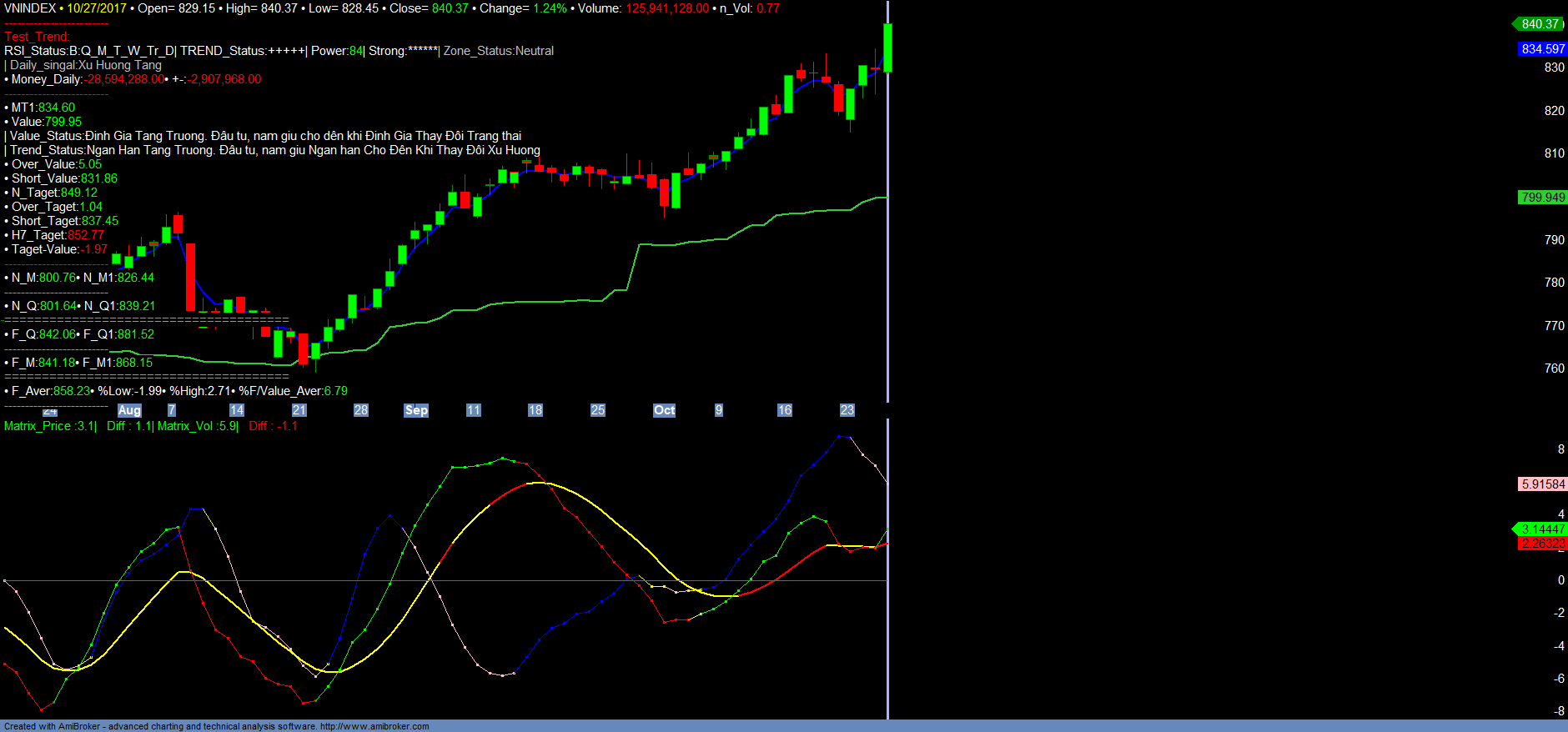This screenshot has width=1568, height=732.
Task: Select the red 2.26323 indicator tag
Action: point(1542,544)
